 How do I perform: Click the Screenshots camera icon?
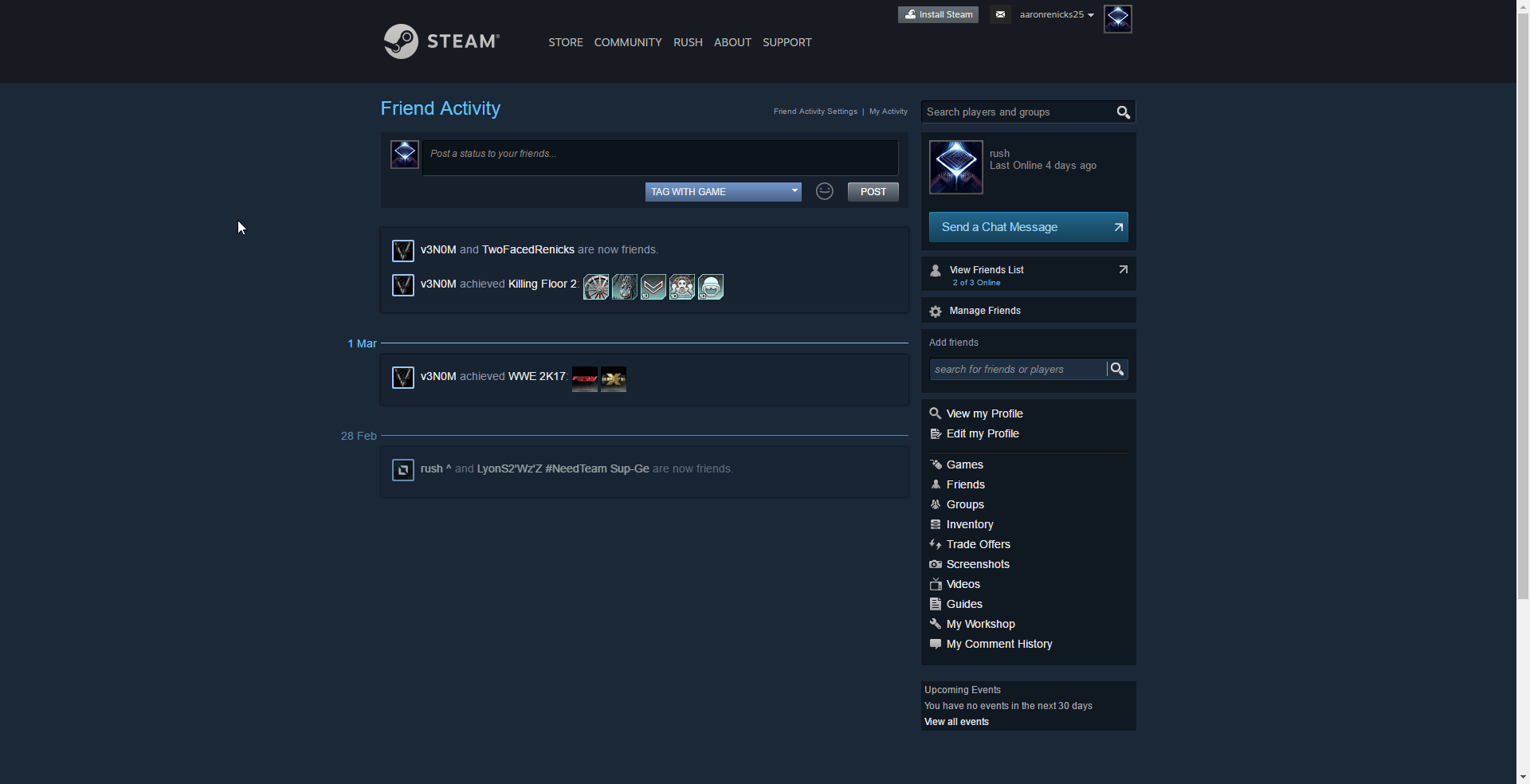click(936, 564)
